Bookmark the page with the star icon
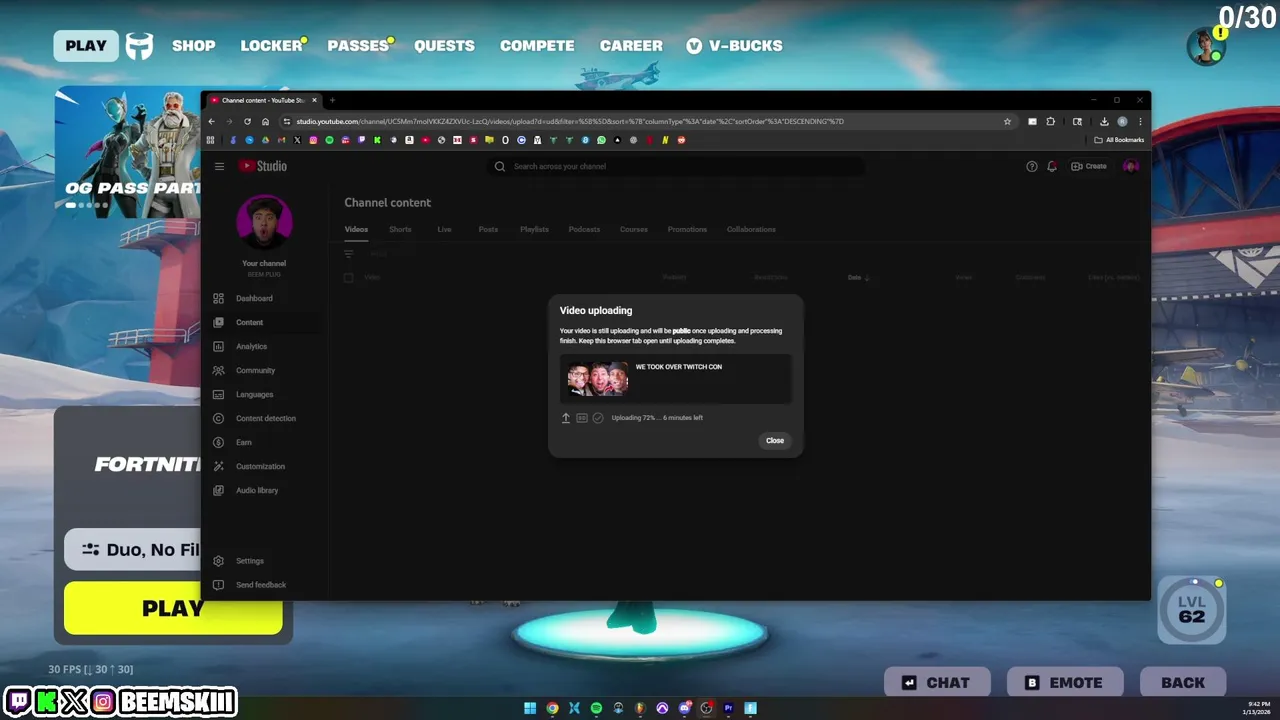The height and width of the screenshot is (720, 1280). tap(1007, 121)
